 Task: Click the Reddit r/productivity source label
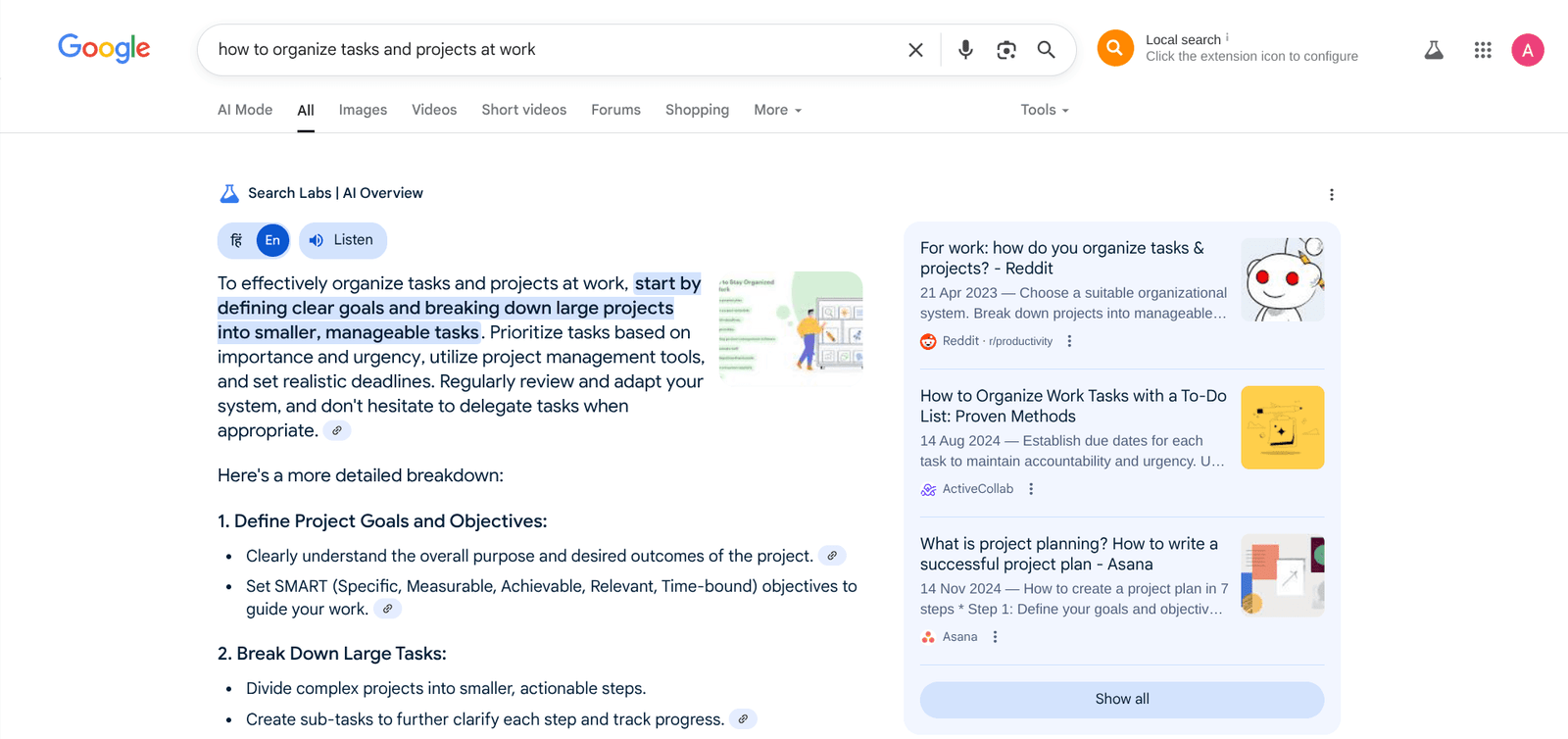tap(998, 341)
